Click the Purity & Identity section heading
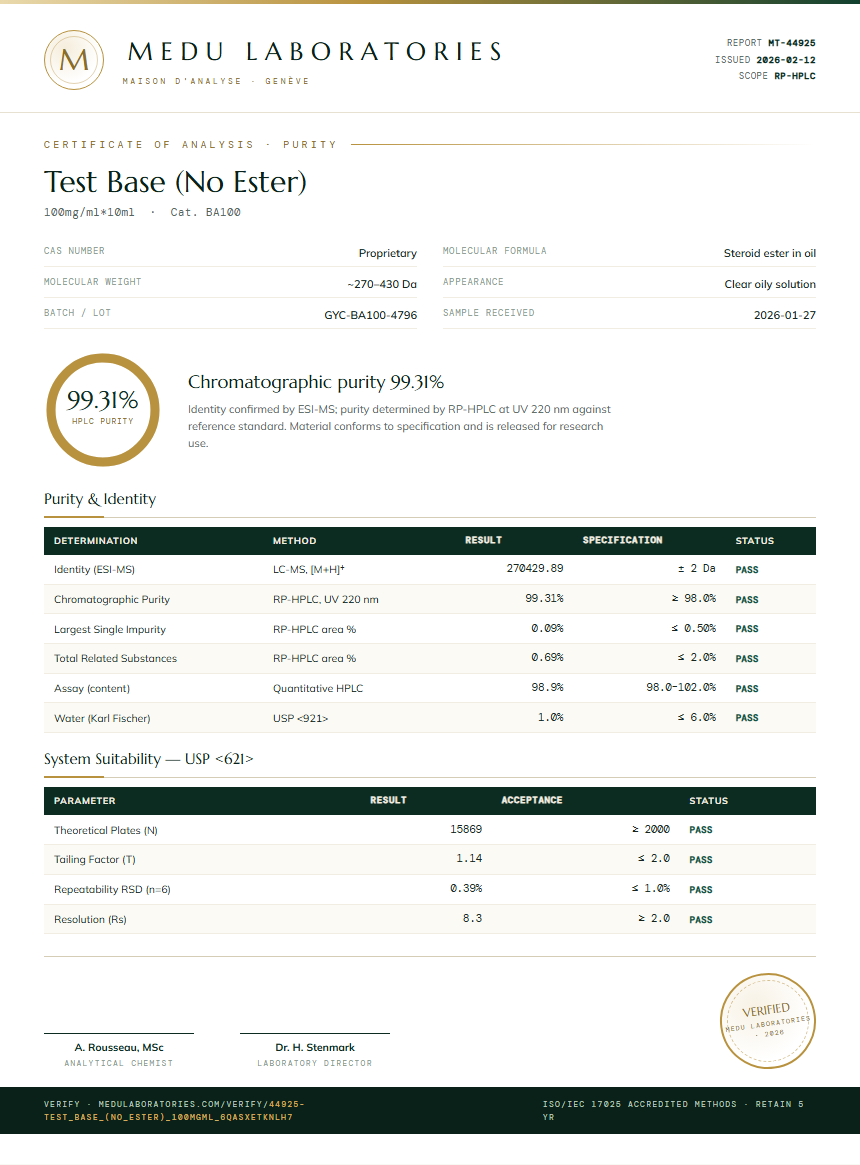The image size is (860, 1165). click(100, 499)
